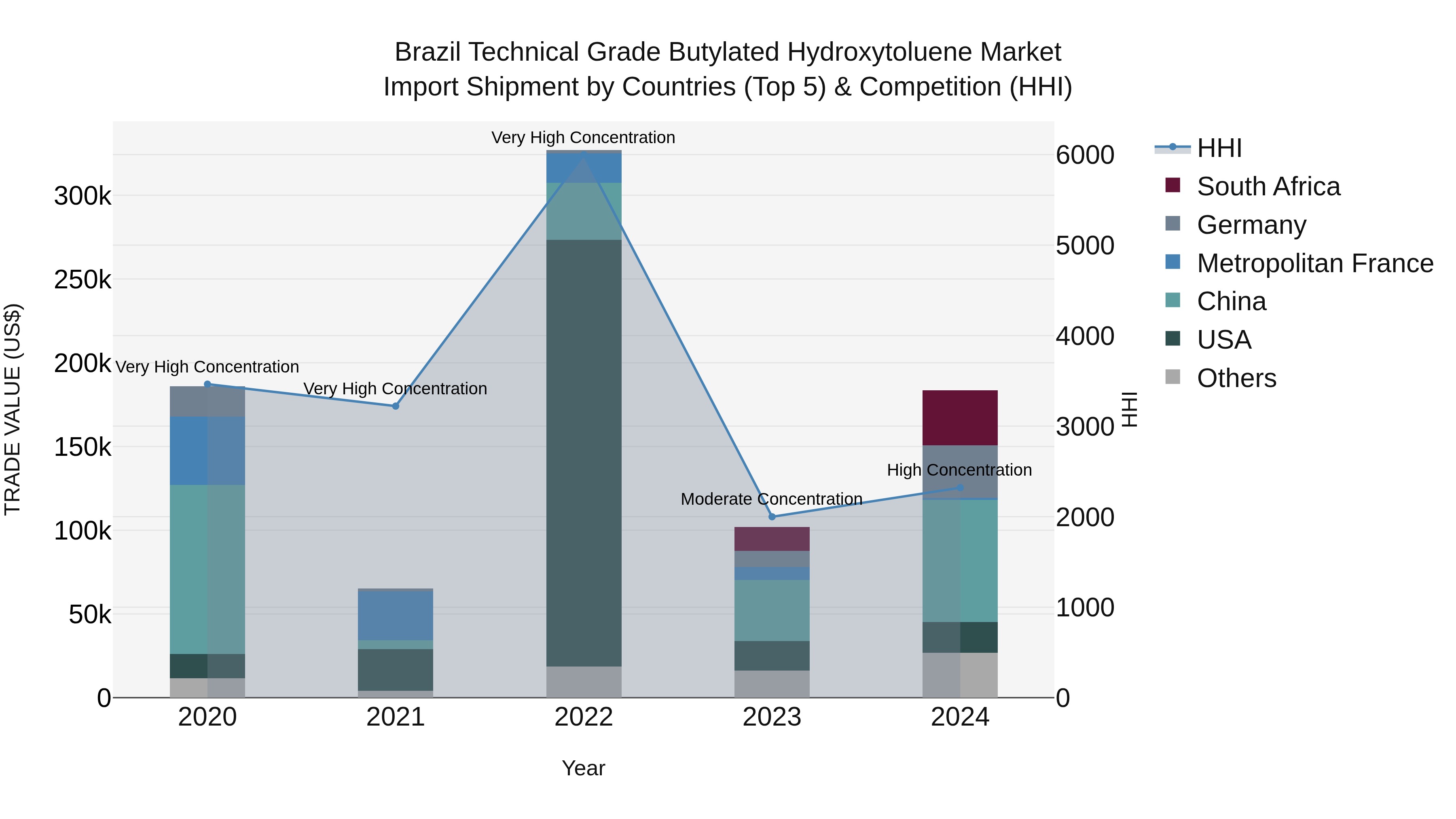Click 'Very High Concentration' annotation above 2020
The height and width of the screenshot is (819, 1456).
(x=207, y=367)
